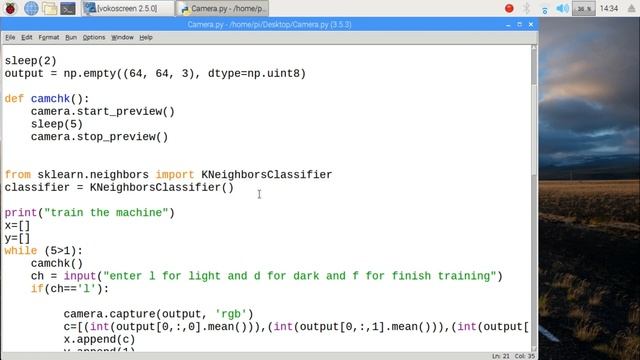This screenshot has height=360, width=640.
Task: Click the eject icon in tray
Action: (x=631, y=8)
